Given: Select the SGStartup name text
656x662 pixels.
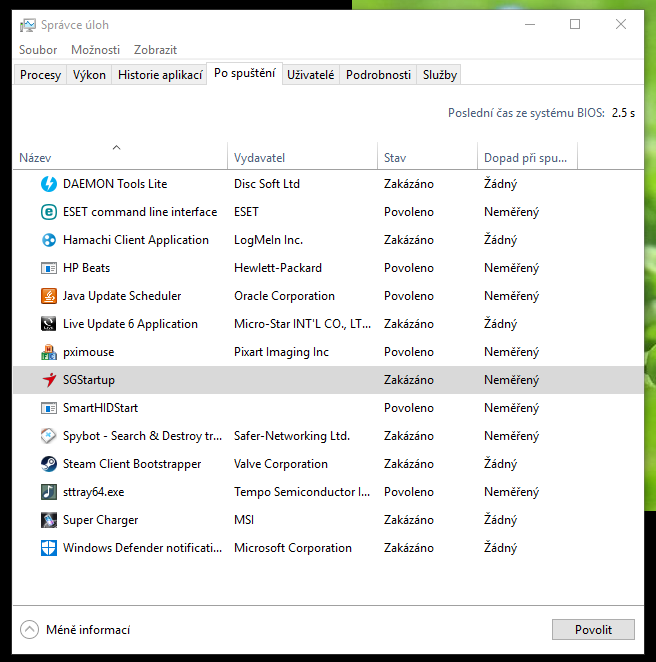Looking at the screenshot, I should click(x=89, y=380).
